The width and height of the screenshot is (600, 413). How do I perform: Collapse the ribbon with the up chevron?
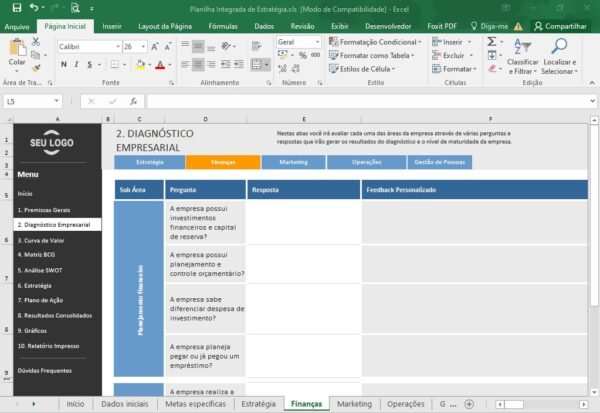coord(592,83)
